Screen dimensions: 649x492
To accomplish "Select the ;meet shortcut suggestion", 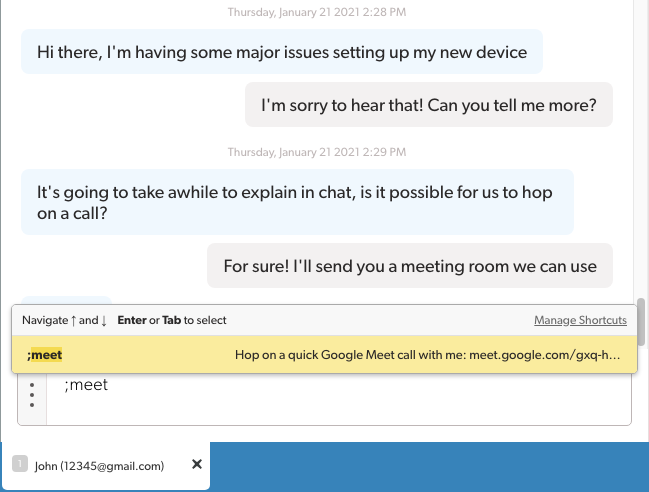I will [324, 354].
